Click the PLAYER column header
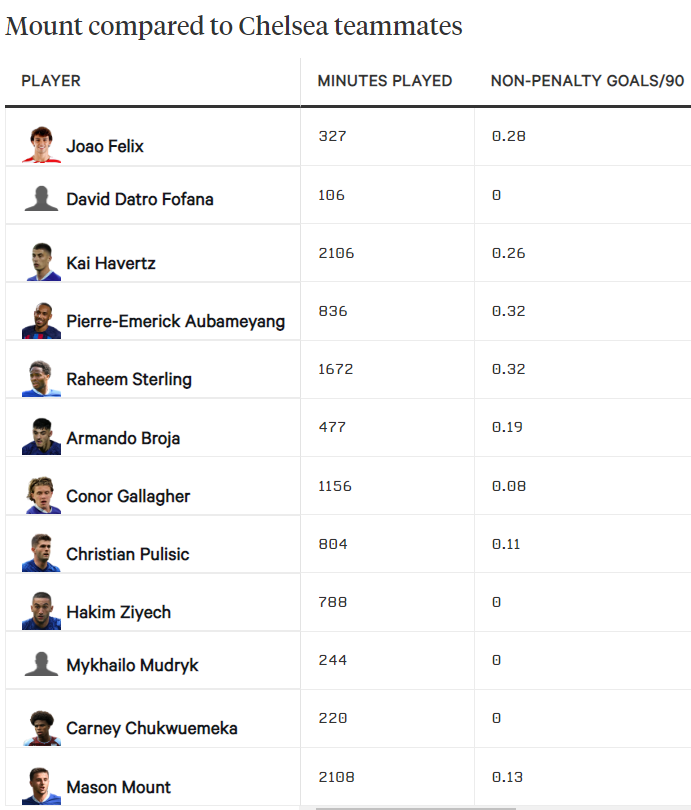 click(x=51, y=81)
